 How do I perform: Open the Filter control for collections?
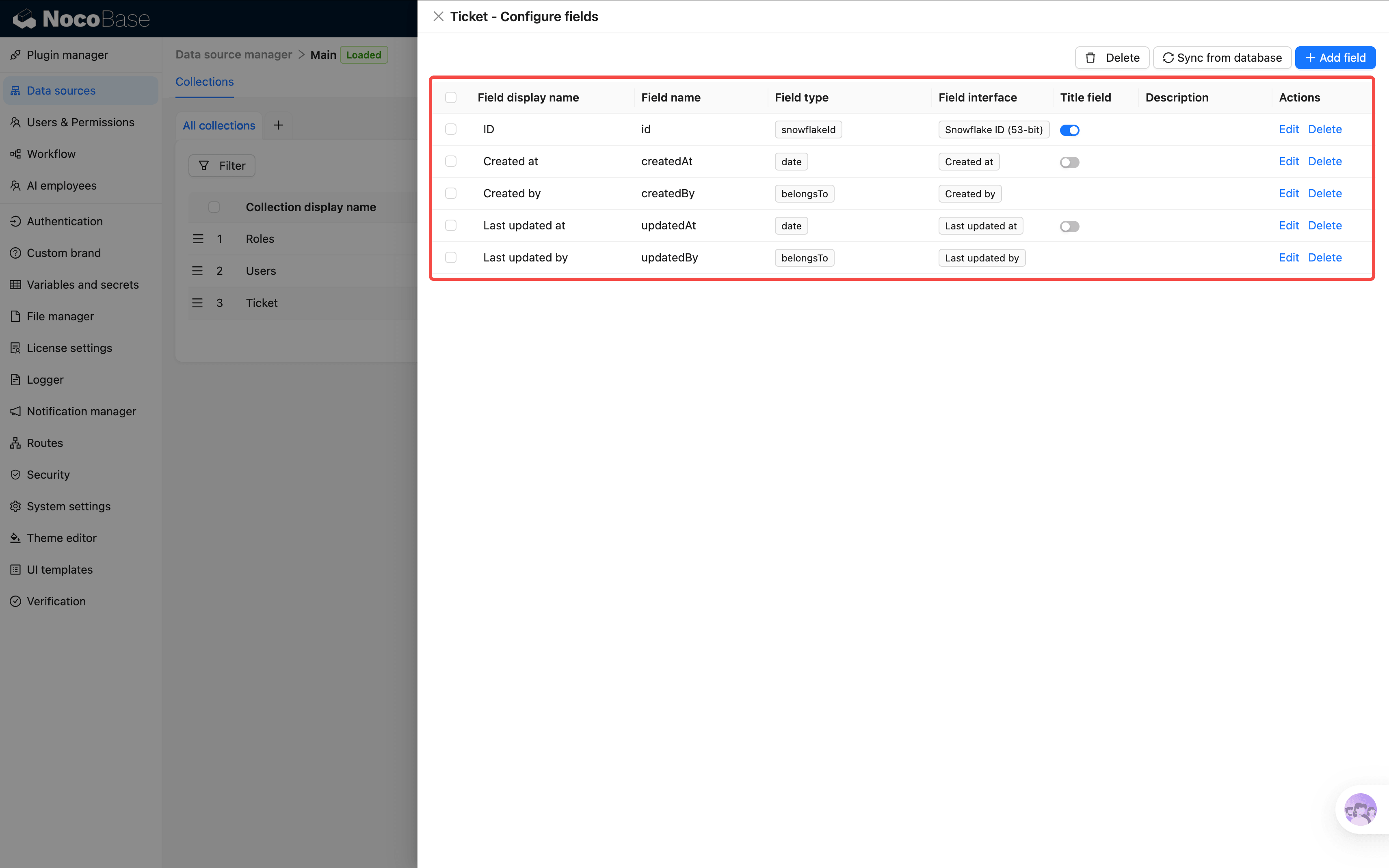pyautogui.click(x=222, y=166)
